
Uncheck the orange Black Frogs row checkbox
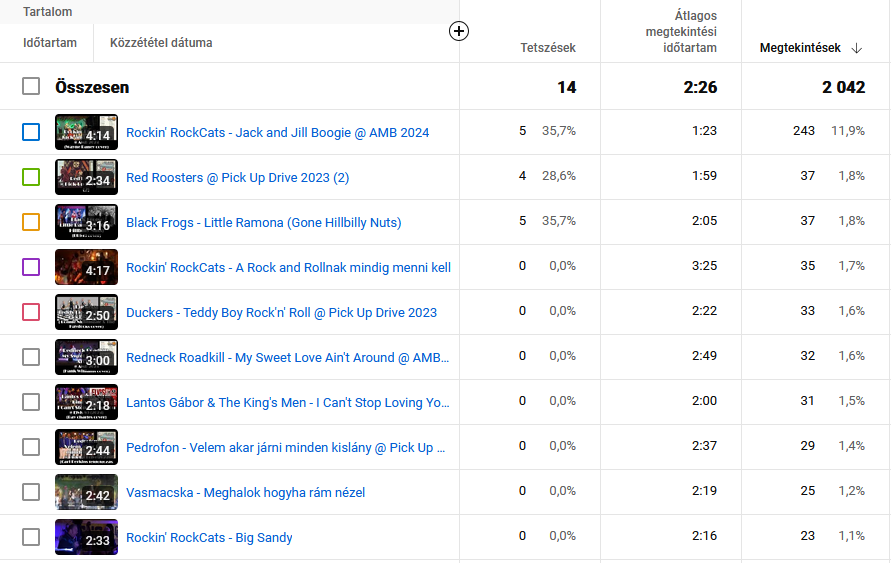(31, 222)
